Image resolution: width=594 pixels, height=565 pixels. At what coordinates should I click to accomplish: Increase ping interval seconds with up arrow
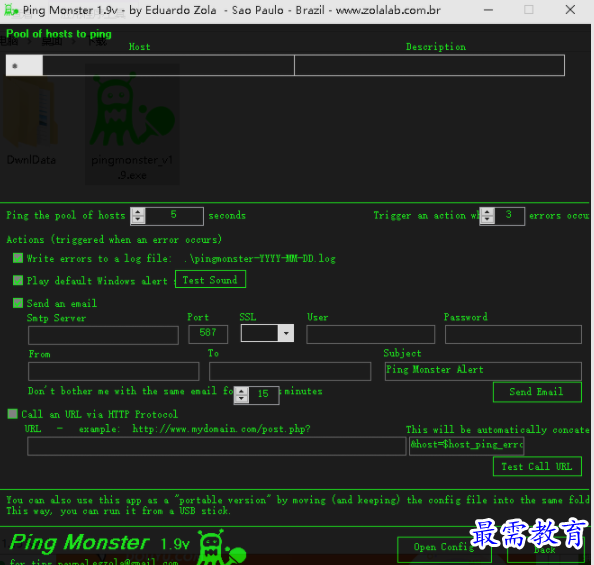pyautogui.click(x=138, y=212)
